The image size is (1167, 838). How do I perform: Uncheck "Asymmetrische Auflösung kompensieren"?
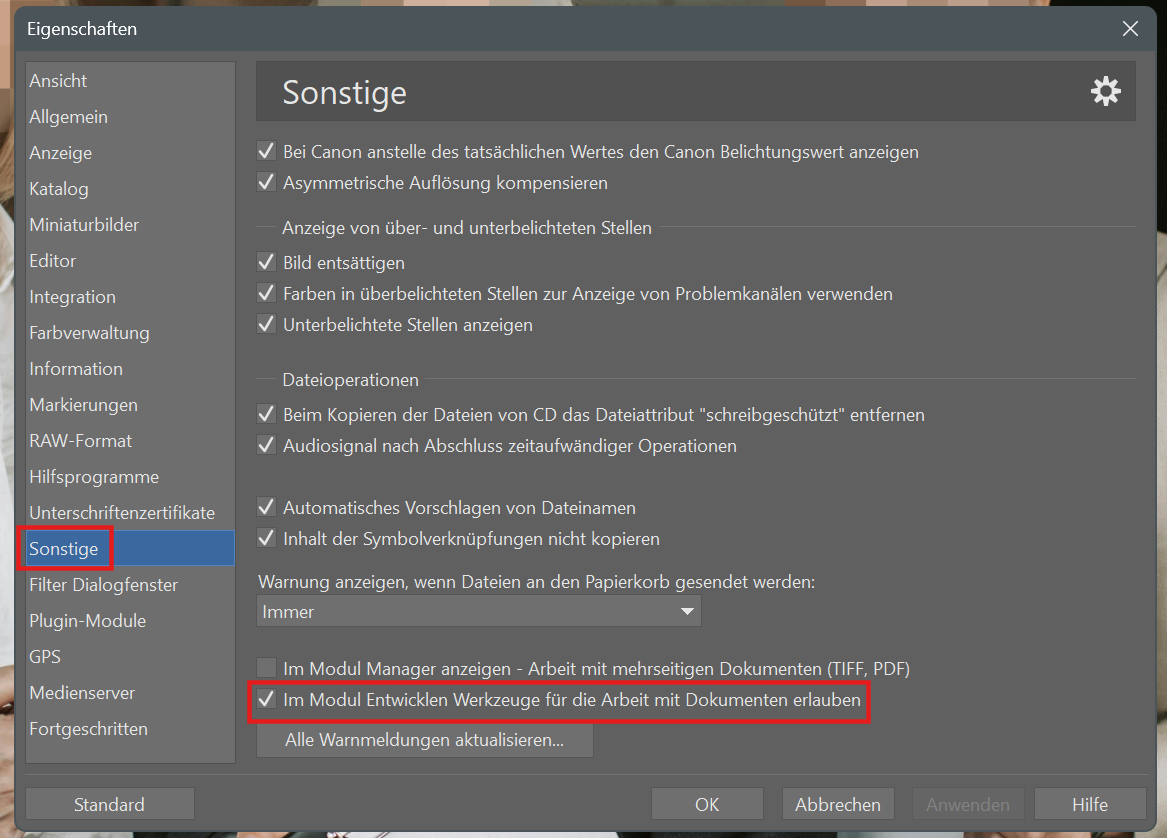tap(266, 184)
